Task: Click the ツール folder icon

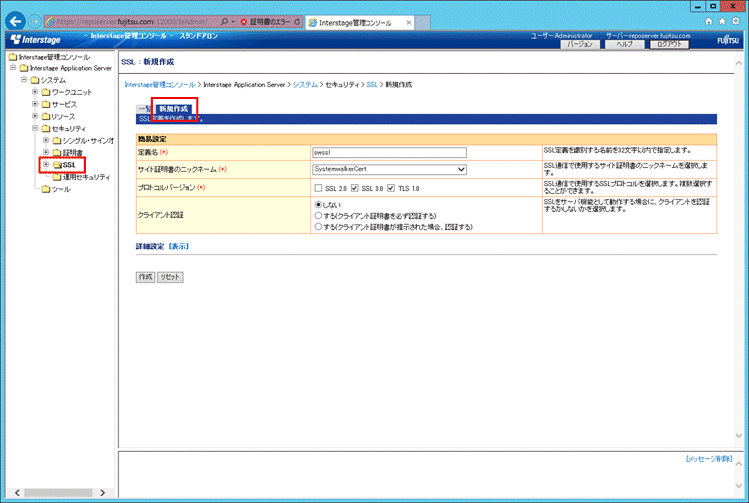Action: [46, 189]
